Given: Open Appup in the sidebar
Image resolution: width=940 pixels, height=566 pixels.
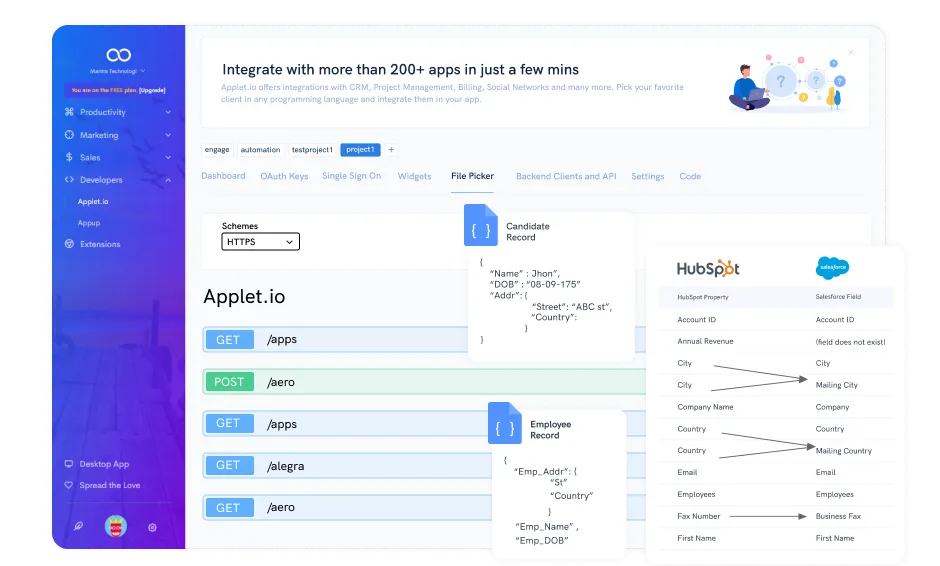Looking at the screenshot, I should (89, 223).
